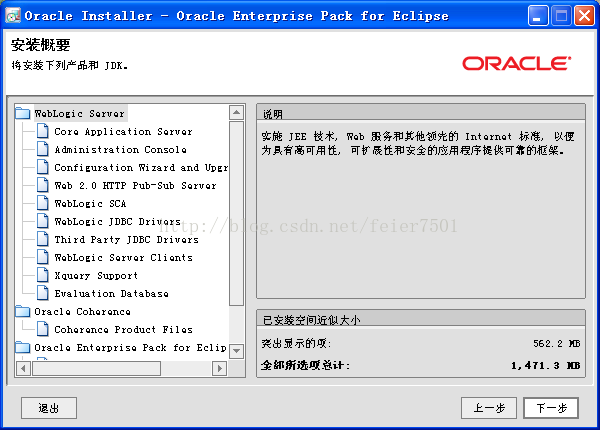Screen dimensions: 600x430
Task: Select Third Party JDBC Drivers entry
Action: tap(127, 239)
